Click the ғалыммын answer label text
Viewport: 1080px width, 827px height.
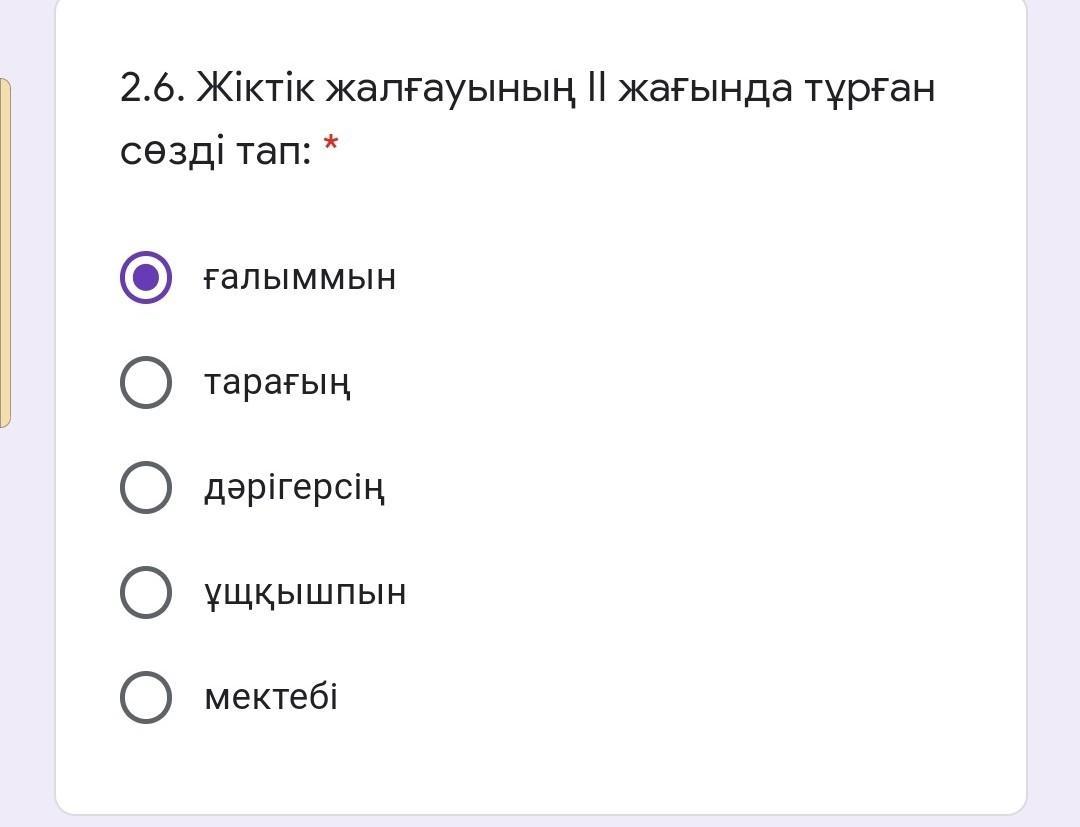tap(299, 277)
